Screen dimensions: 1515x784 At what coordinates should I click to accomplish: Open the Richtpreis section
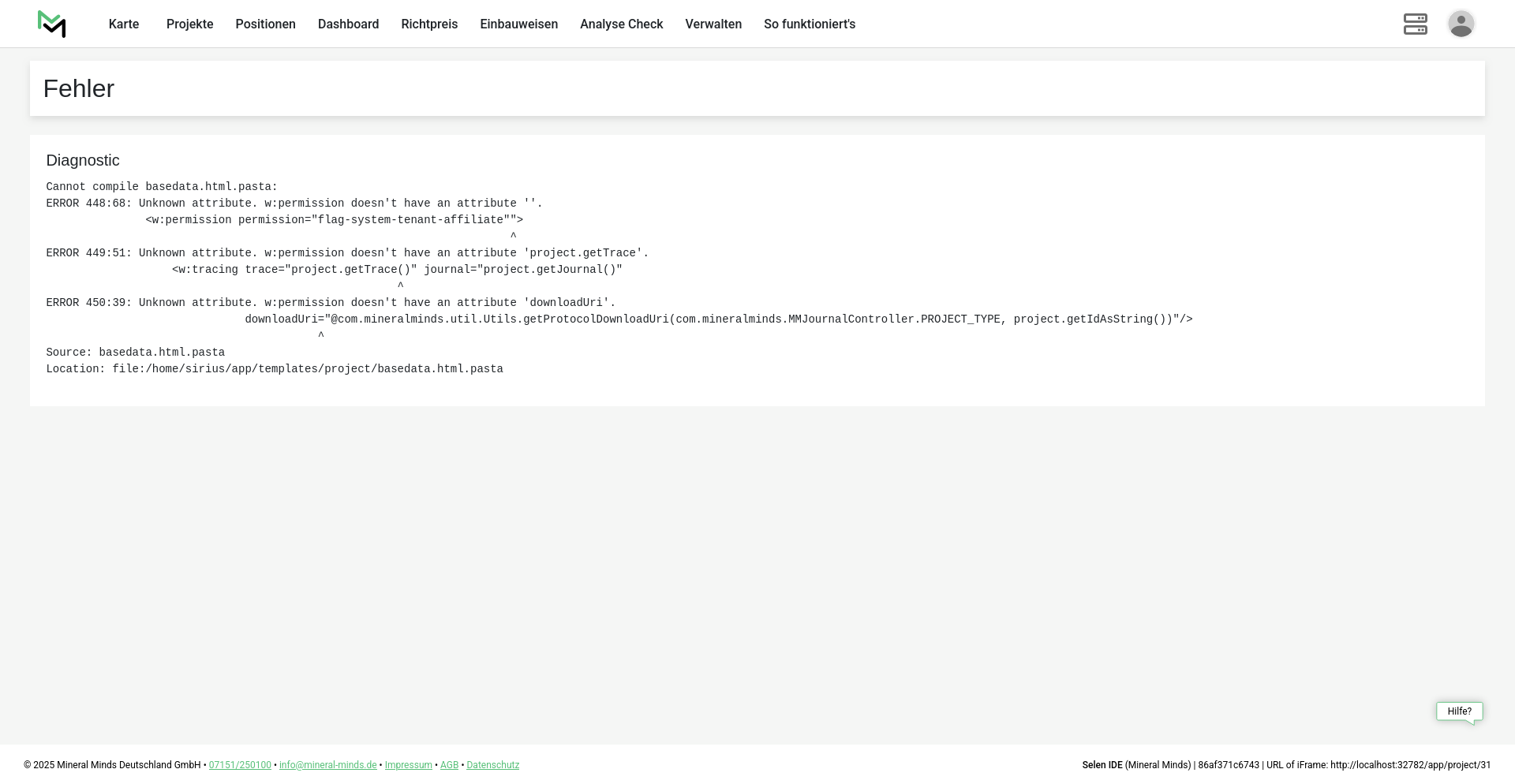coord(429,24)
